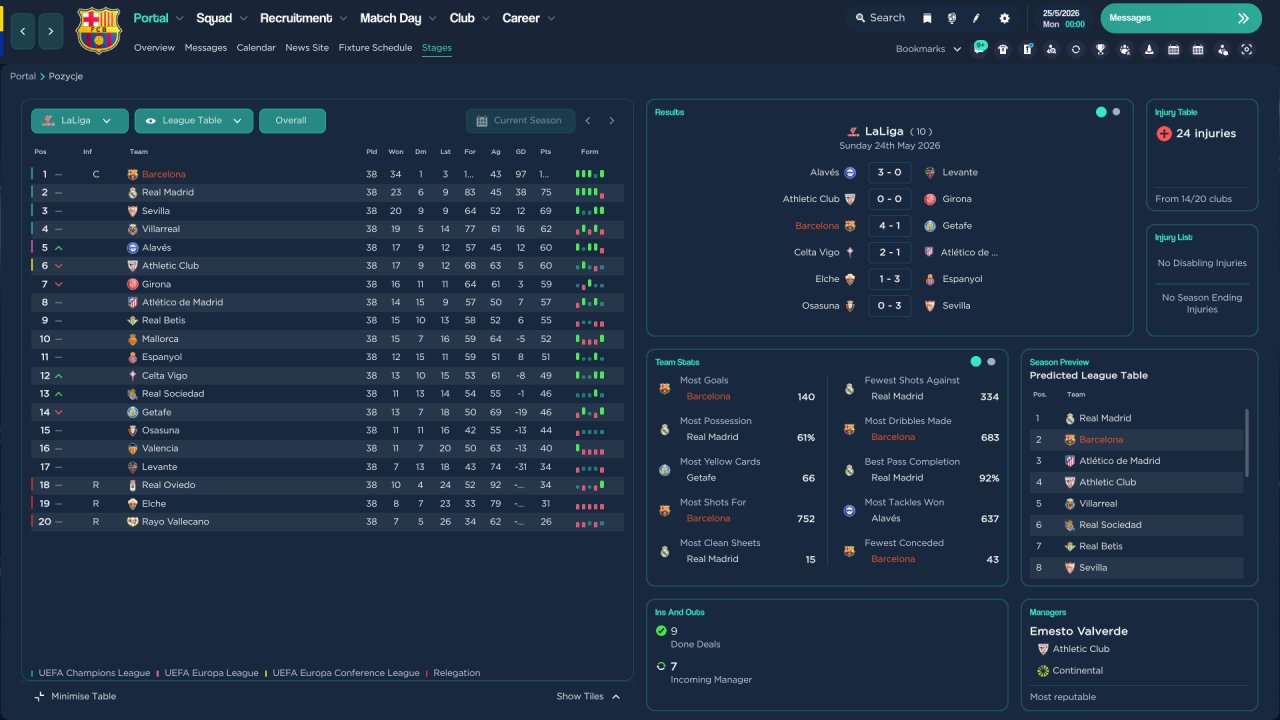Click the Espanyol crest in the Results panel

coord(931,279)
